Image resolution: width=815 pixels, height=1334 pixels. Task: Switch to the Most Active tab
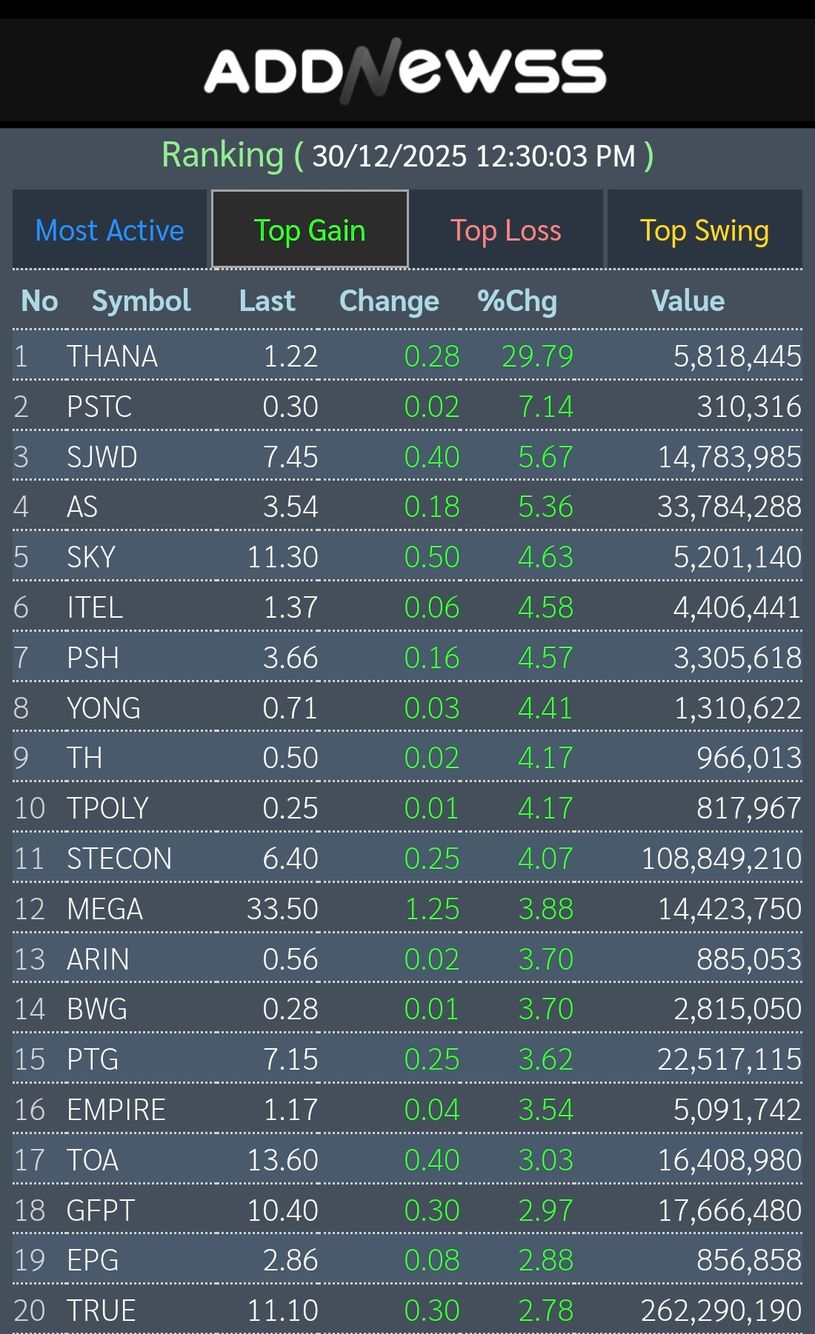click(x=110, y=230)
